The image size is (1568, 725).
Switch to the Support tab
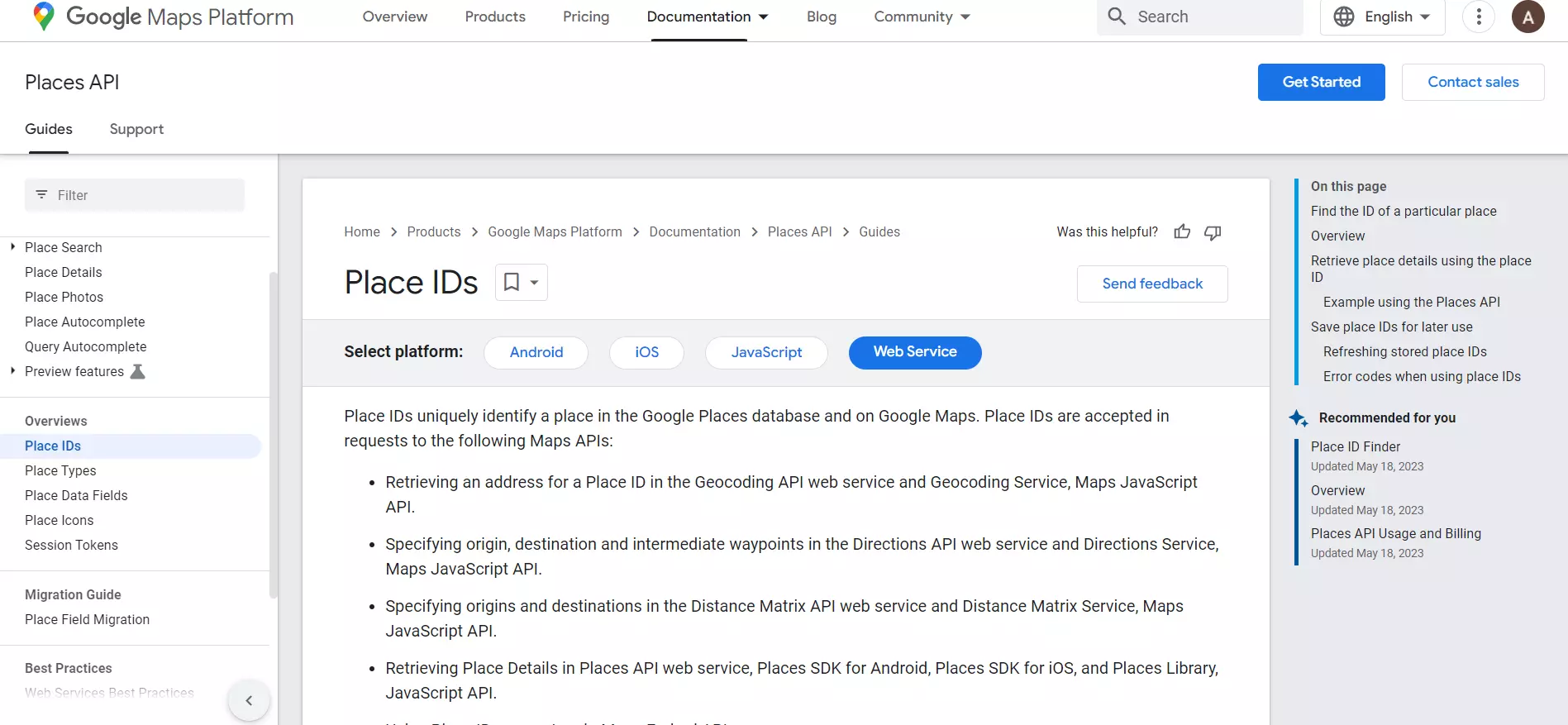click(x=136, y=129)
